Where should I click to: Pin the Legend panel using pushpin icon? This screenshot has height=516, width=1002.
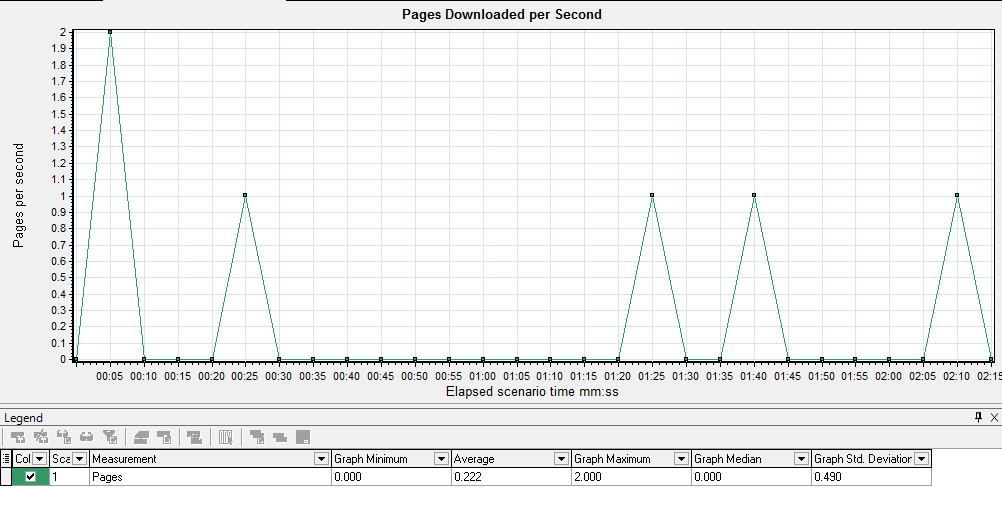pyautogui.click(x=978, y=417)
